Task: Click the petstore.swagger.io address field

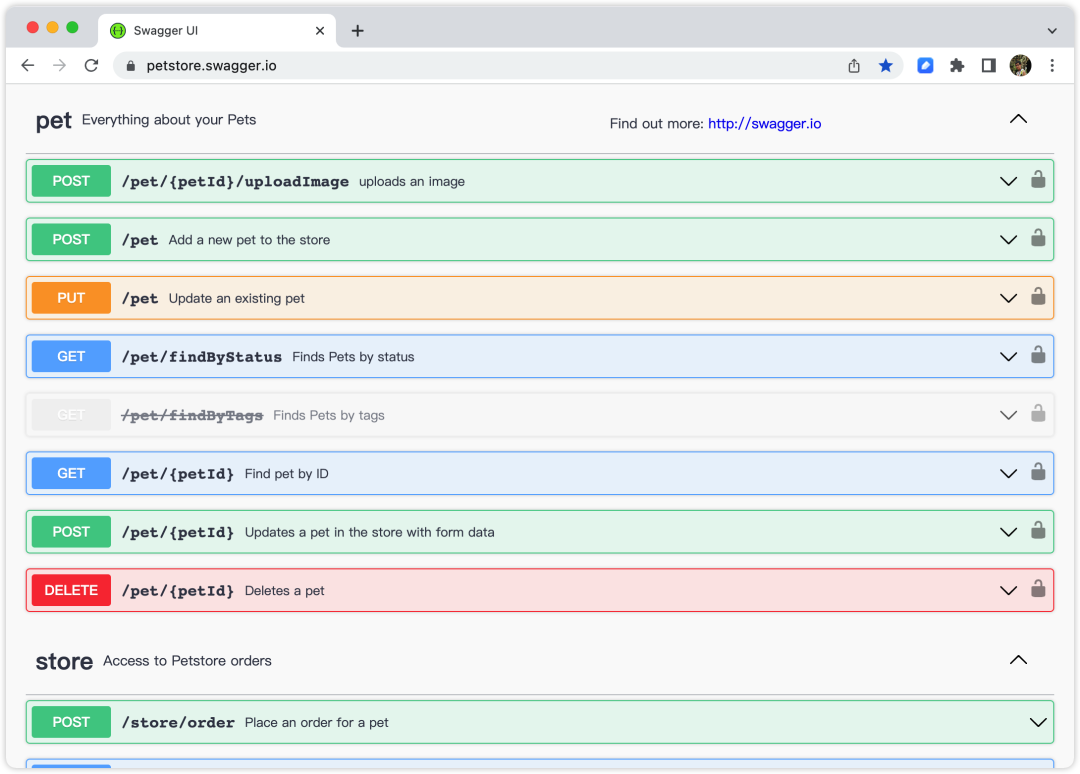Action: click(508, 65)
